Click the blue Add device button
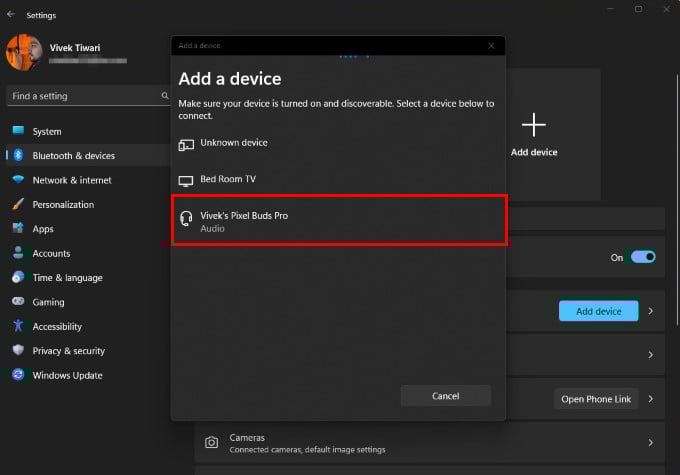Image resolution: width=680 pixels, height=475 pixels. pyautogui.click(x=598, y=311)
